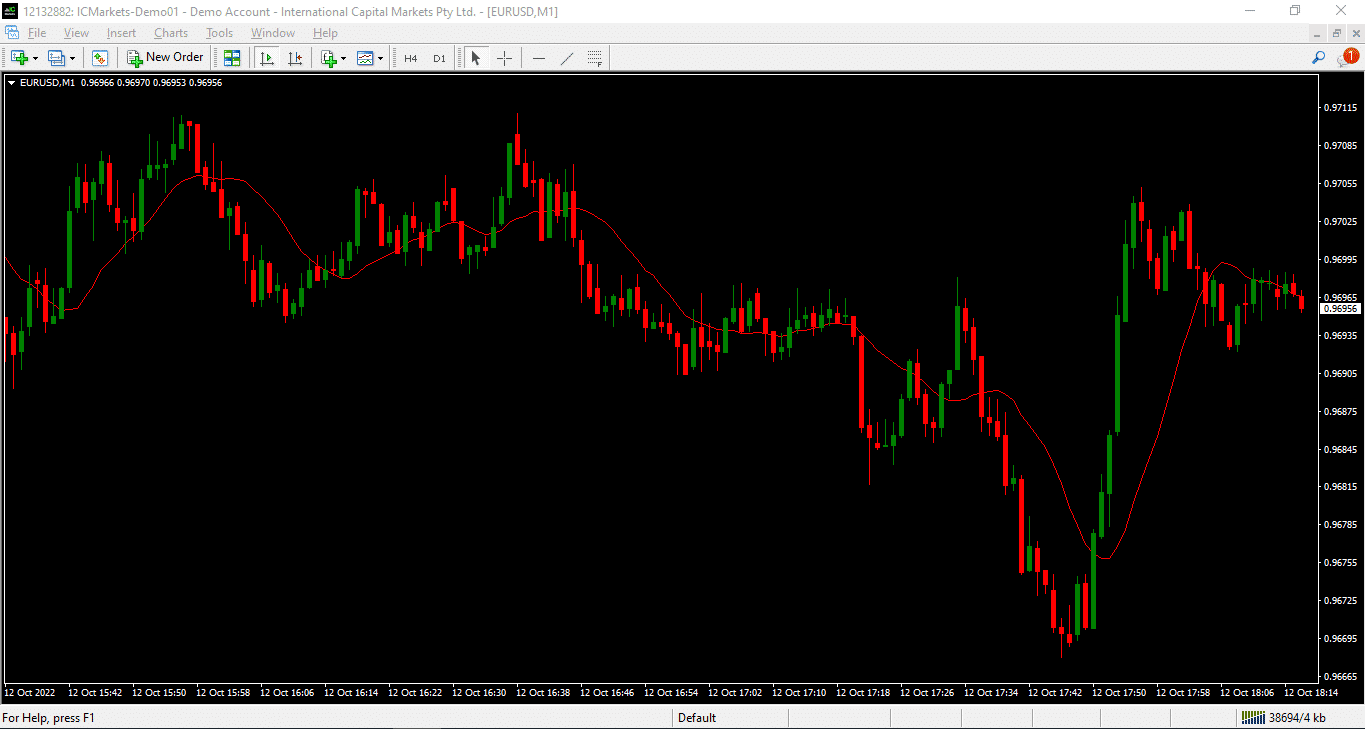1365x729 pixels.
Task: Choose the Draw Trendline tool
Action: [x=567, y=58]
